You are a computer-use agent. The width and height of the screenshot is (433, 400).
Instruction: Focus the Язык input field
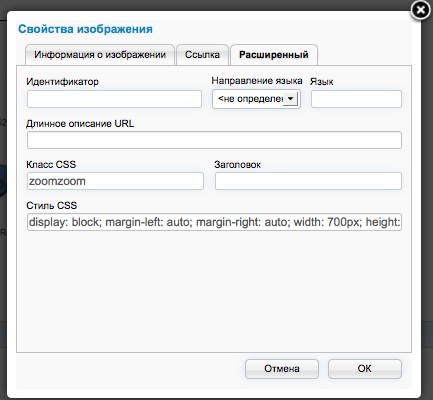click(356, 99)
